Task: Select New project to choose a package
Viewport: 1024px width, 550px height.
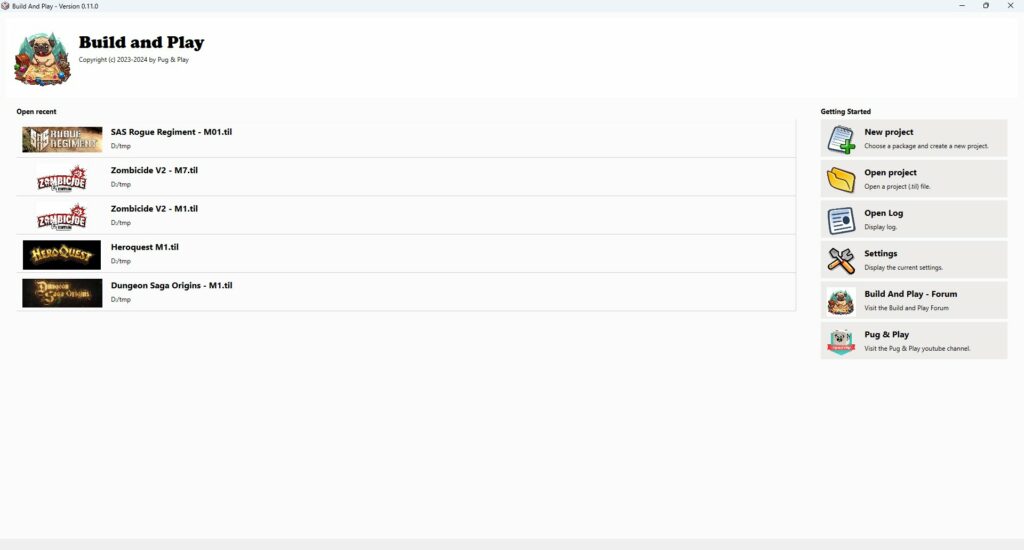Action: 914,138
